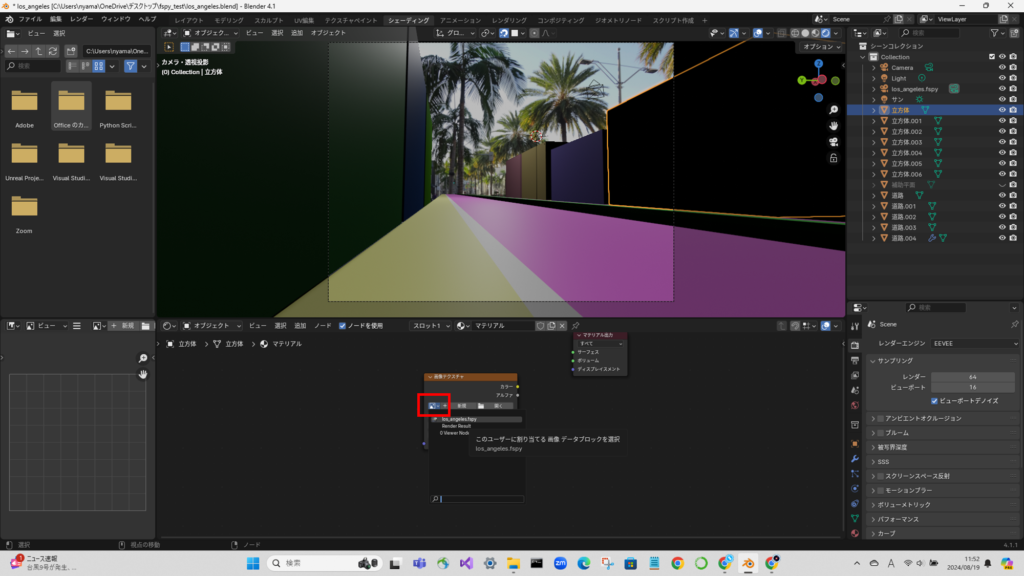Open the レンダー menu in top bar
Screen dimensions: 1024x576
(x=82, y=19)
